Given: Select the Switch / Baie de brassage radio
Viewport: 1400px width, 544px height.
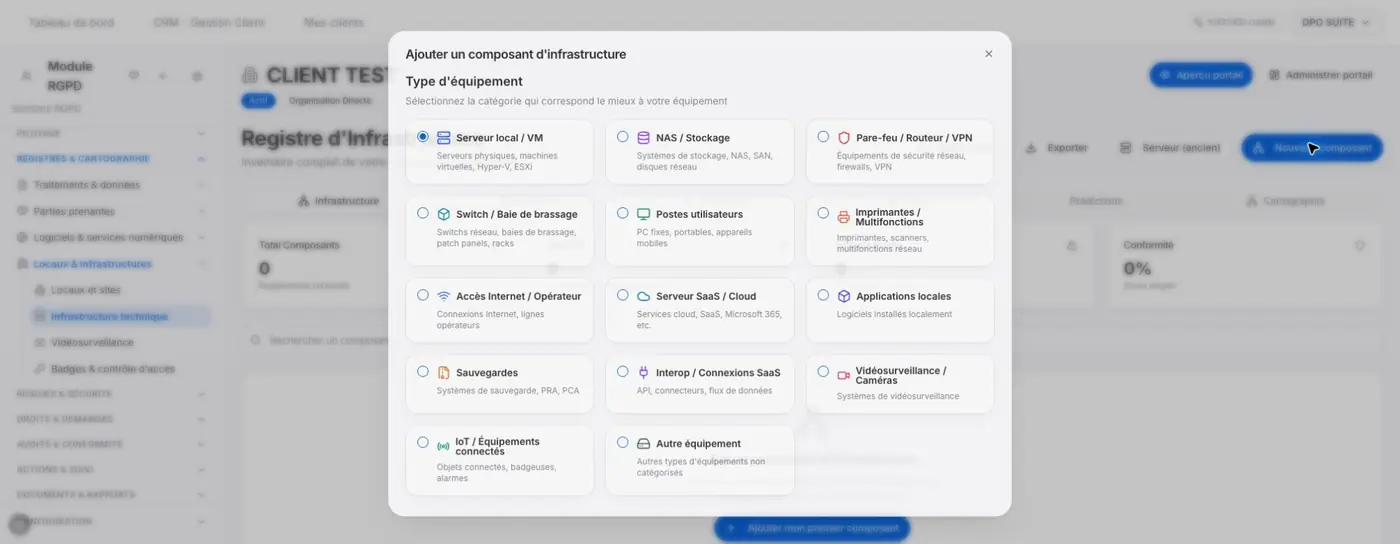Looking at the screenshot, I should tap(423, 213).
